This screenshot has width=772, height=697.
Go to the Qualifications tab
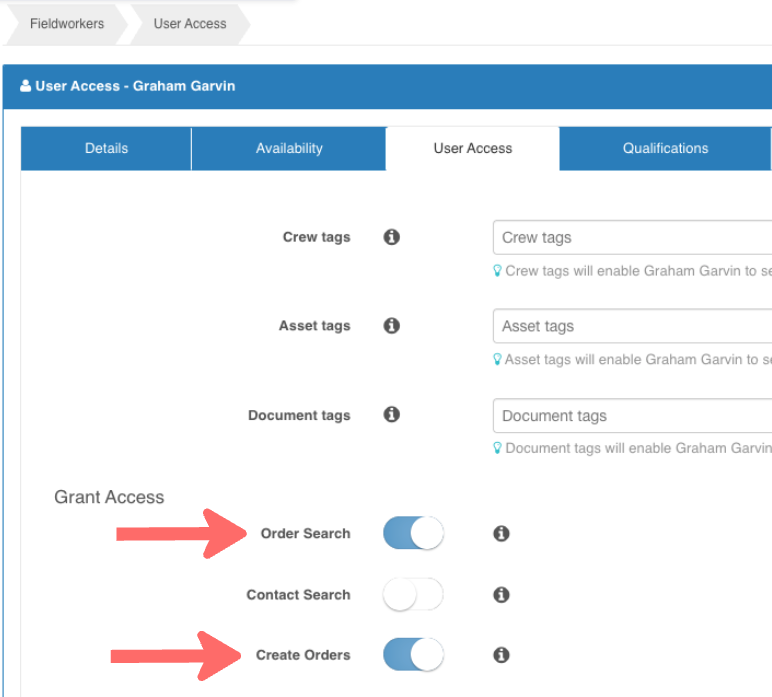[x=665, y=149]
